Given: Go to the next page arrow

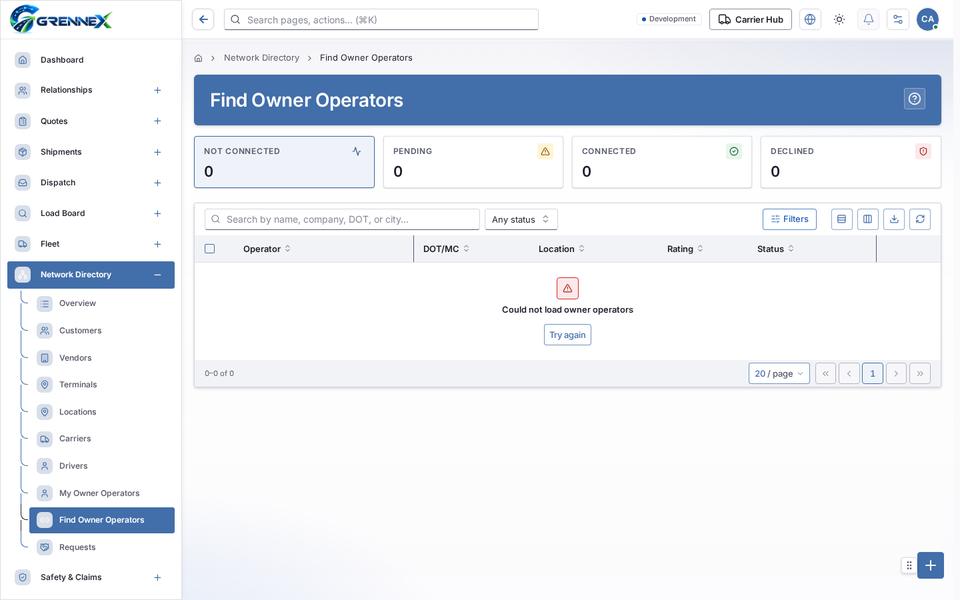Looking at the screenshot, I should click(x=896, y=373).
